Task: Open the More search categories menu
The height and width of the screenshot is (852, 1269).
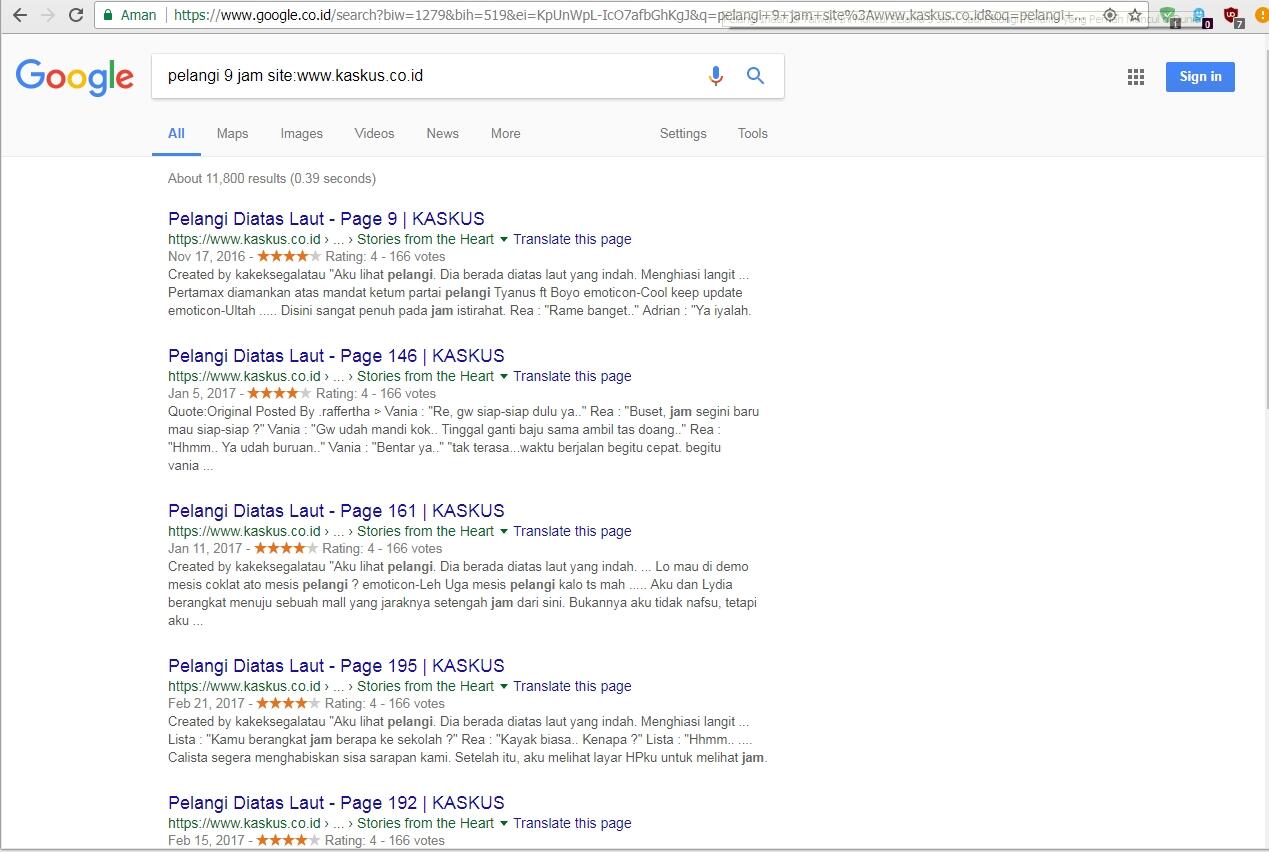Action: [x=505, y=133]
